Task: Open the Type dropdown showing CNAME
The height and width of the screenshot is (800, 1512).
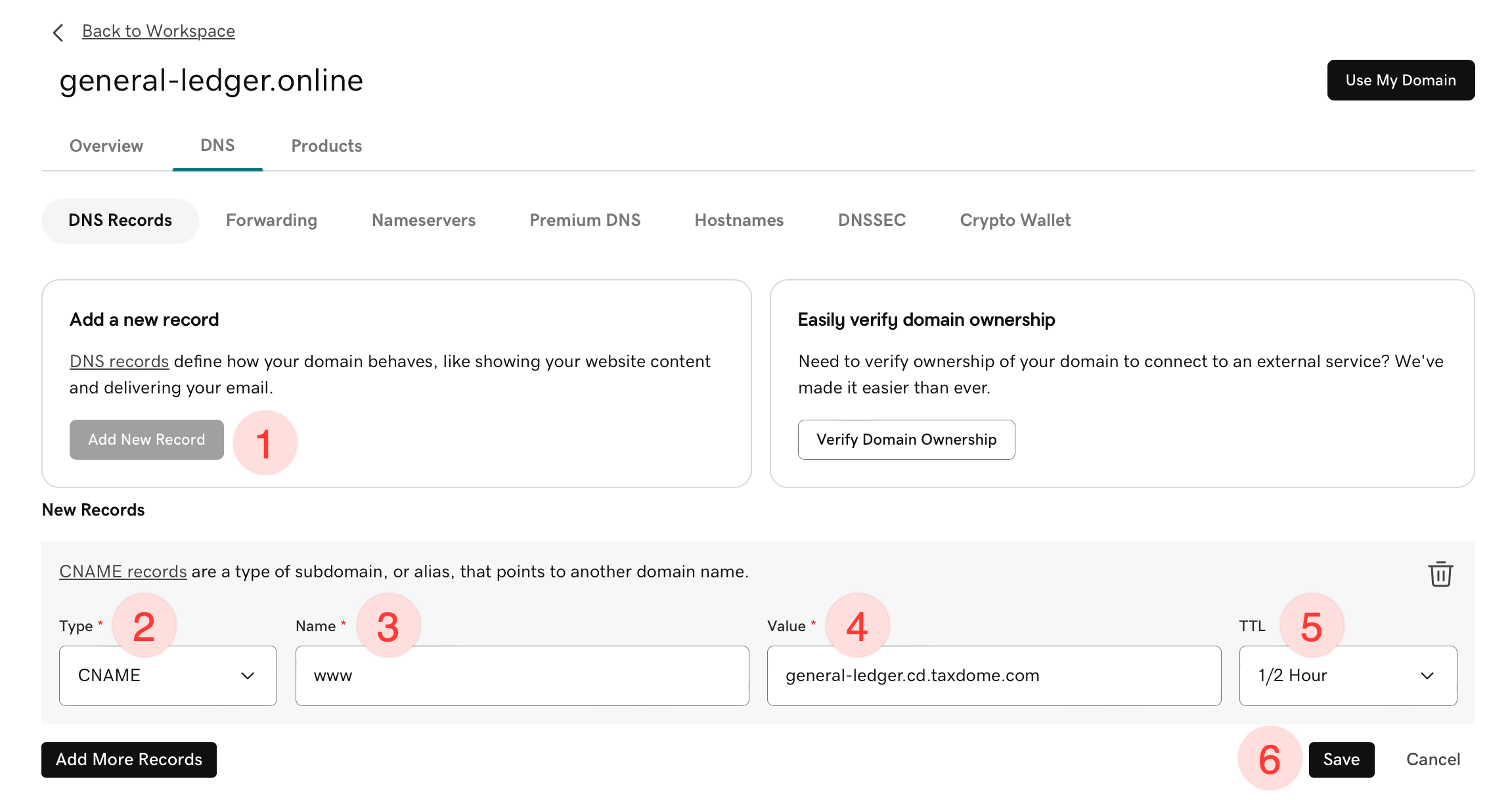Action: pyautogui.click(x=167, y=675)
